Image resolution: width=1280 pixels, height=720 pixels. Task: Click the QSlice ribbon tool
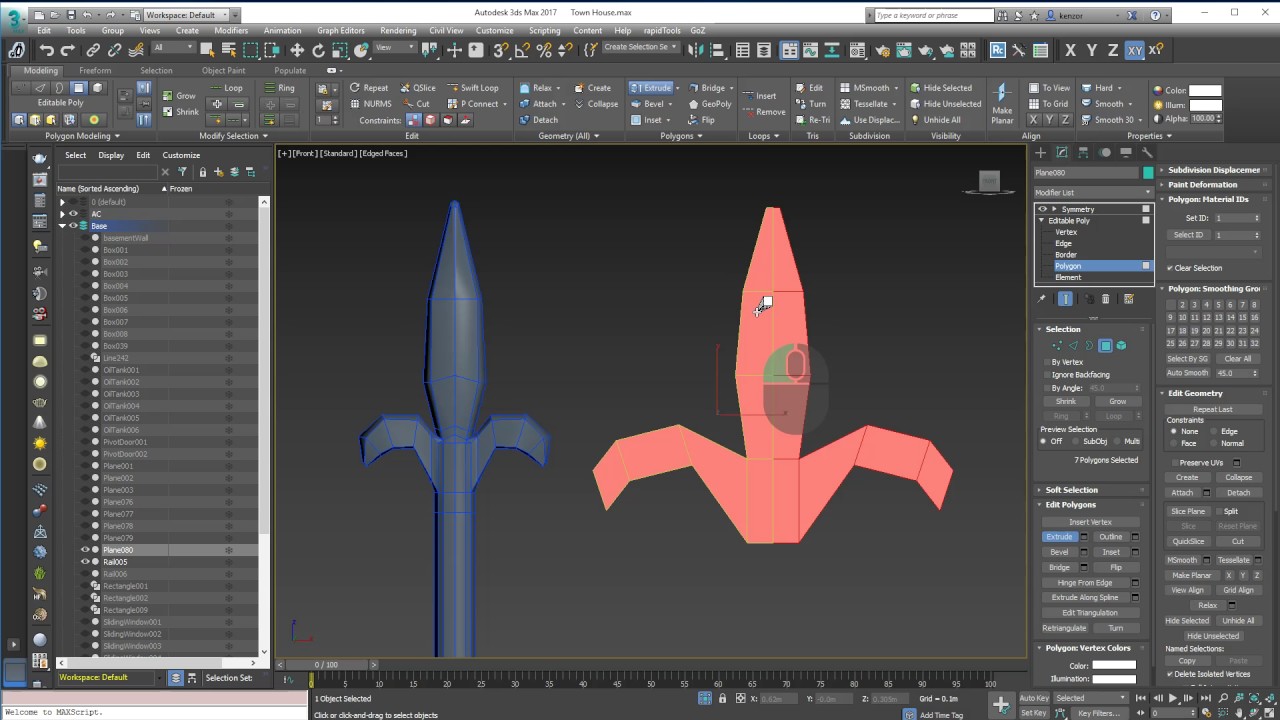pyautogui.click(x=417, y=88)
